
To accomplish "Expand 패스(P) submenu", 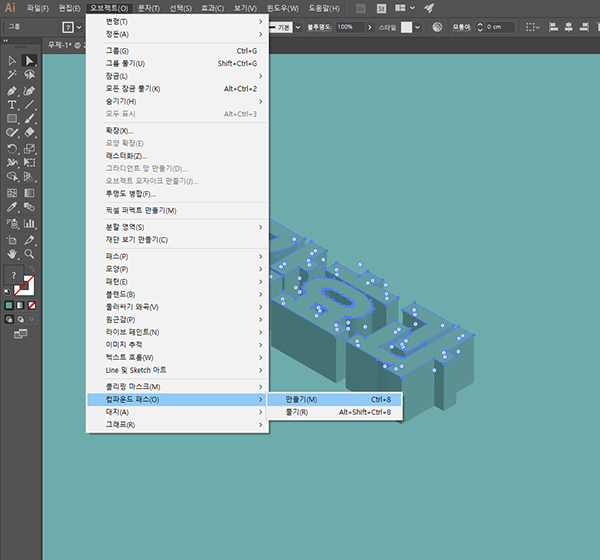I will coord(178,256).
